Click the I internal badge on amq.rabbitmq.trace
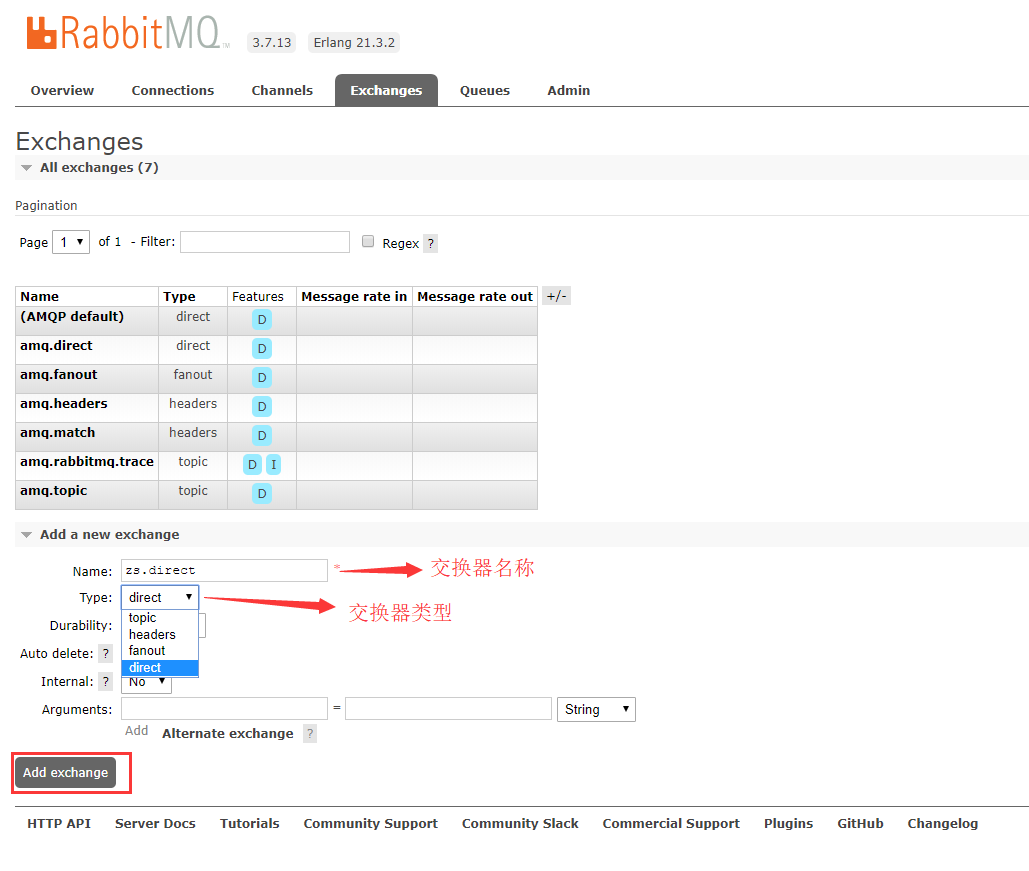This screenshot has height=871, width=1029. pyautogui.click(x=273, y=465)
